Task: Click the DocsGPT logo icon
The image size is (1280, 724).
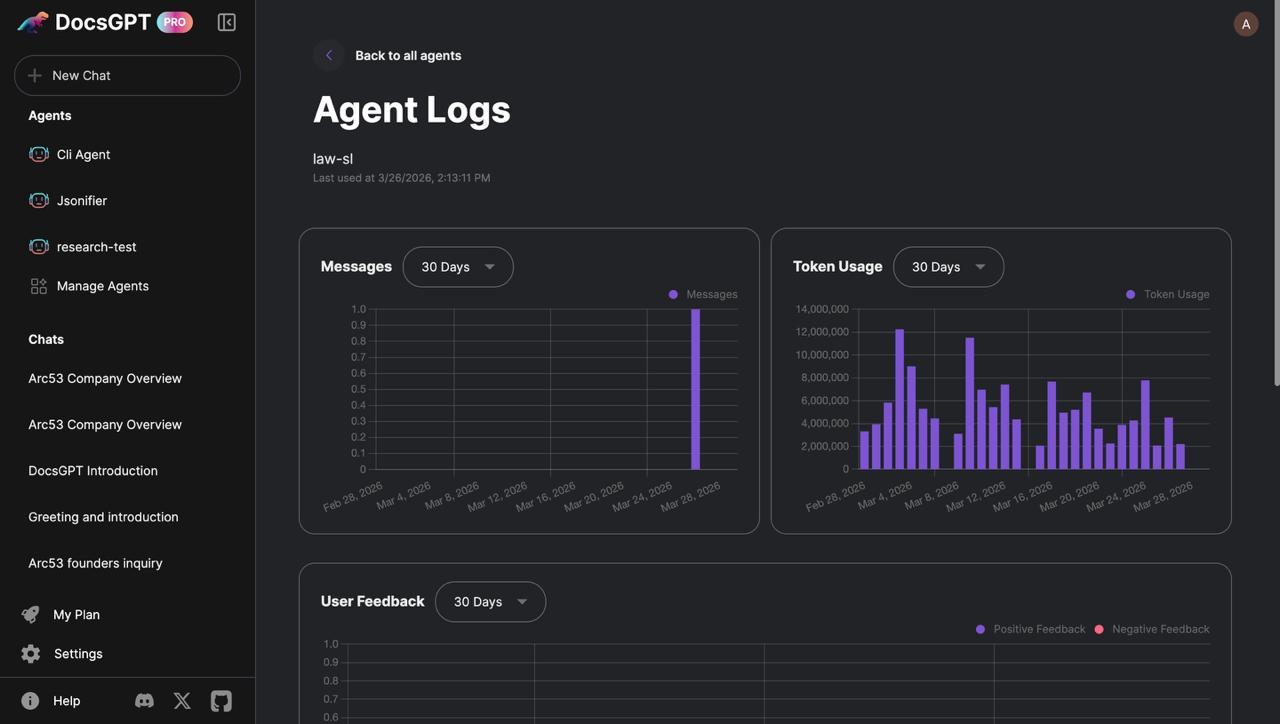Action: pos(32,22)
